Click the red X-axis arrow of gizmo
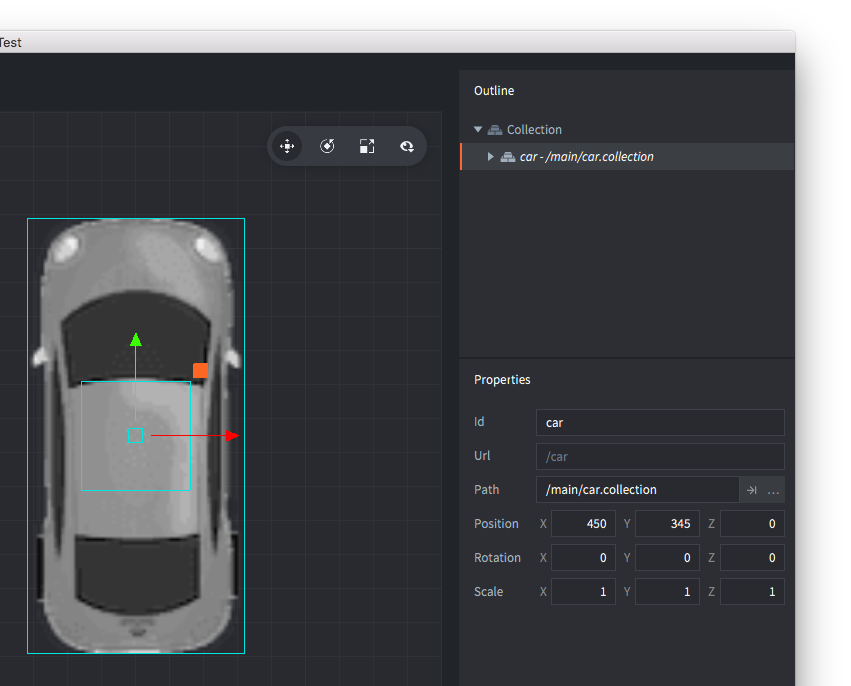 click(232, 436)
